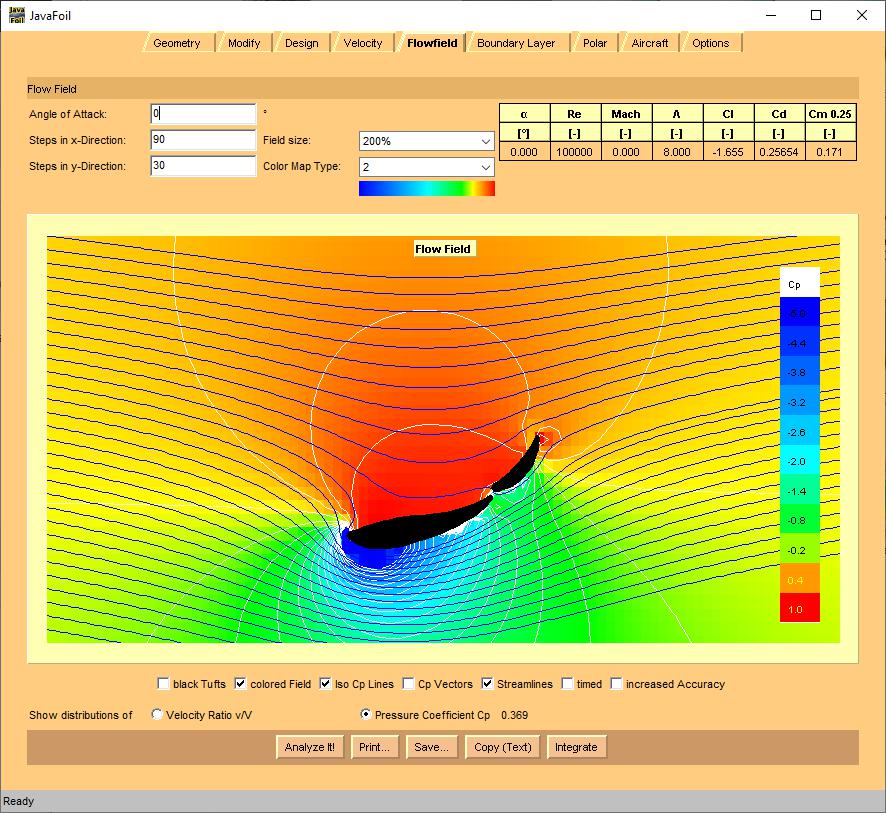Disable the Streamlines checkbox

tap(487, 684)
